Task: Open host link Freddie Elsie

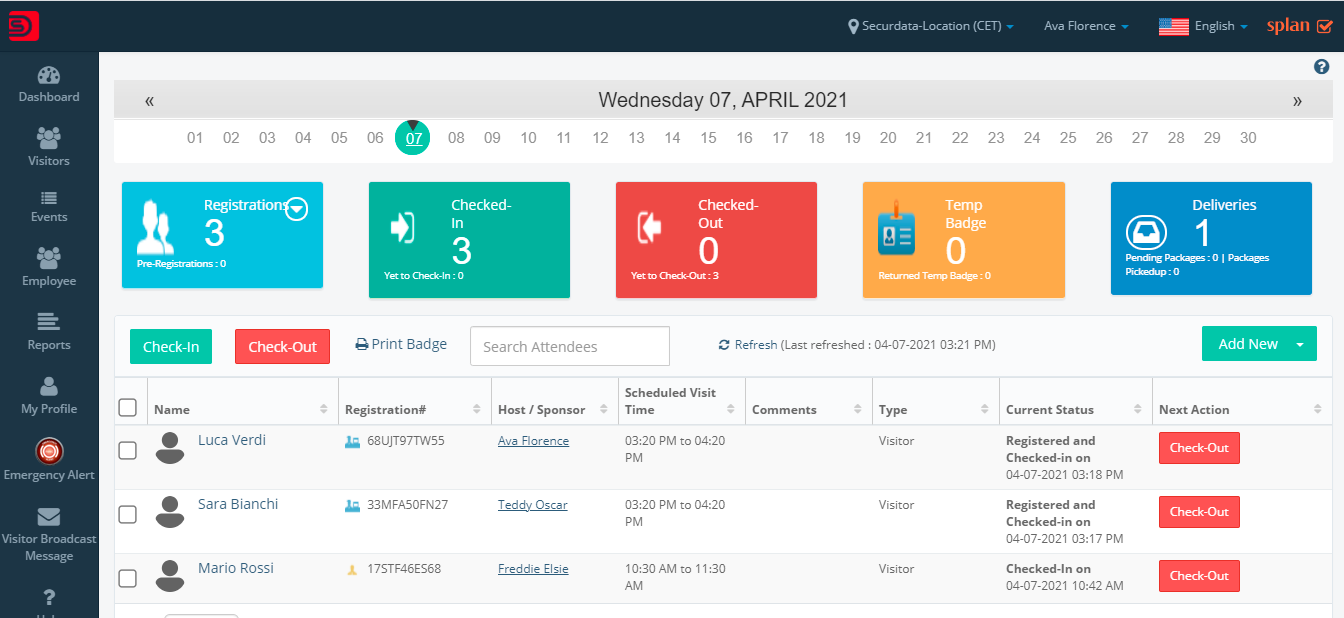Action: tap(533, 569)
